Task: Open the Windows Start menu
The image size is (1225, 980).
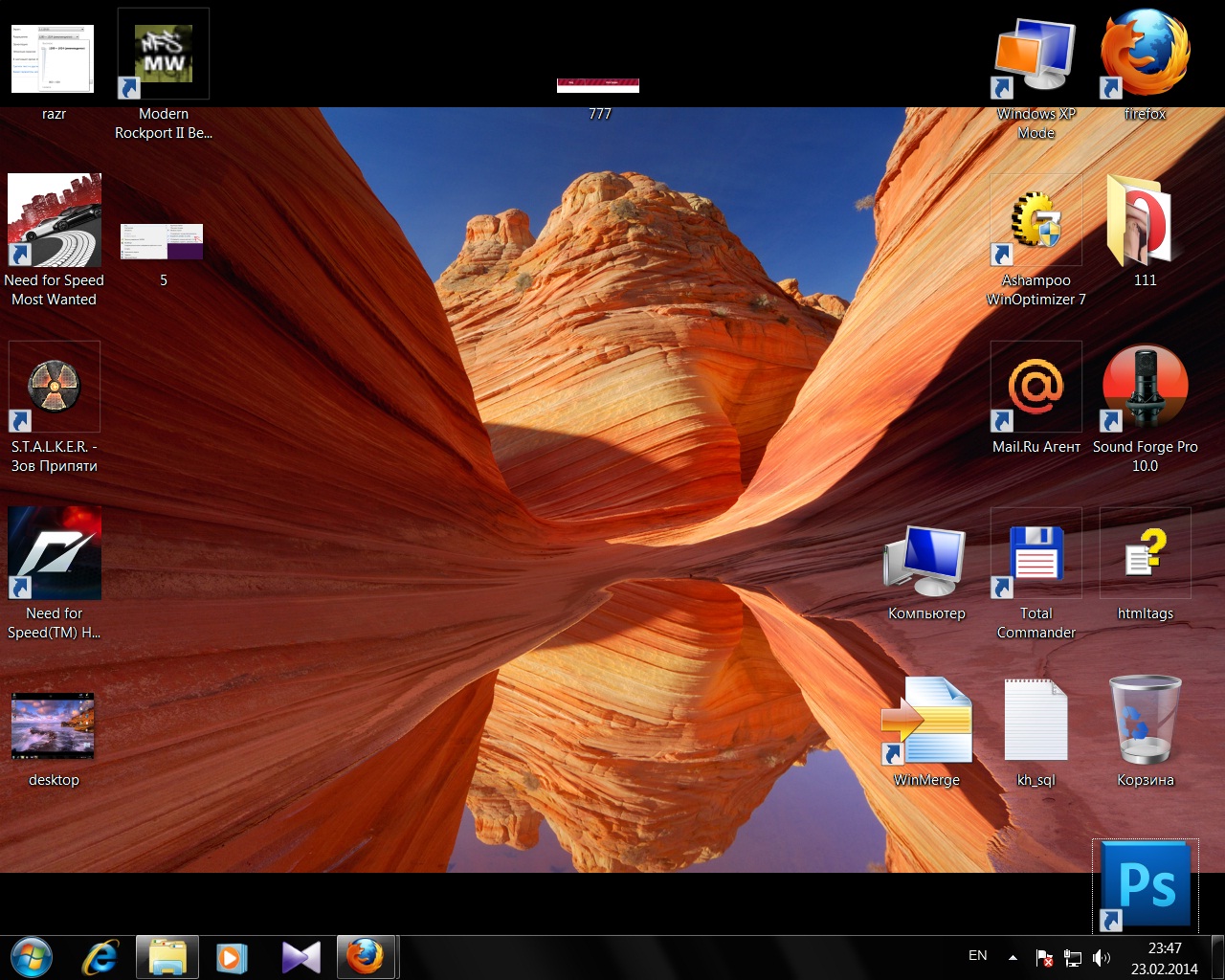Action: tap(32, 957)
